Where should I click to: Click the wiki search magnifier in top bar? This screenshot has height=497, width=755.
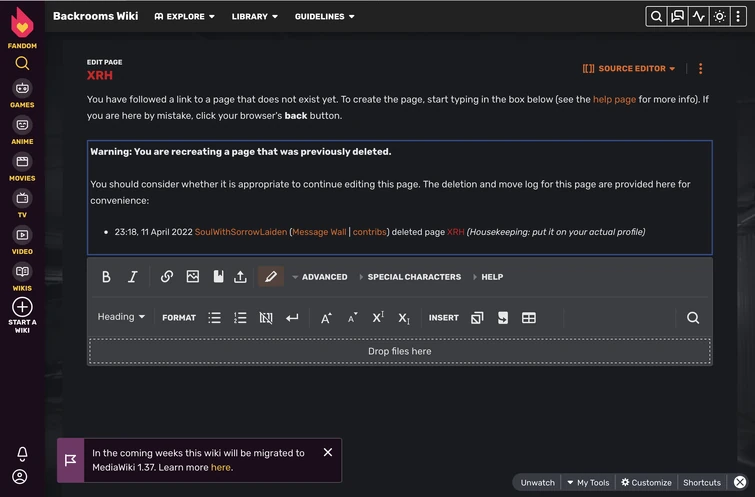(656, 16)
